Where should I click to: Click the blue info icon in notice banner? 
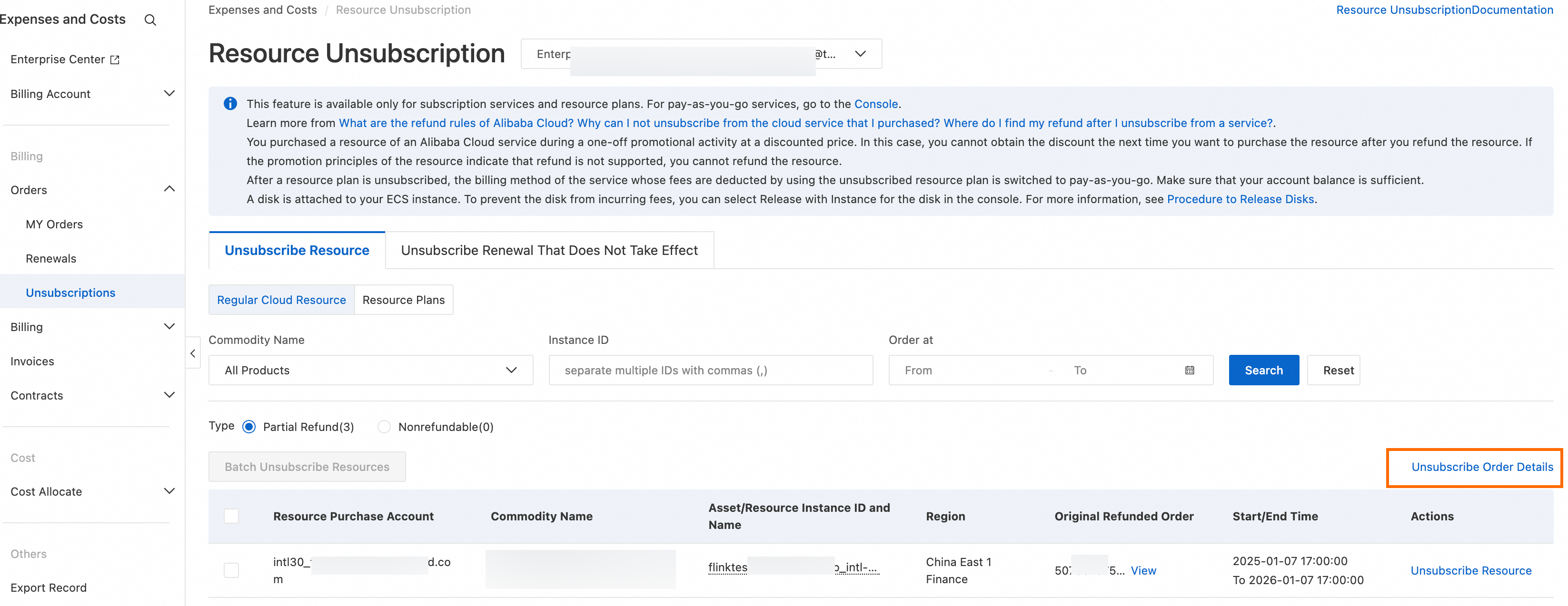click(x=230, y=103)
